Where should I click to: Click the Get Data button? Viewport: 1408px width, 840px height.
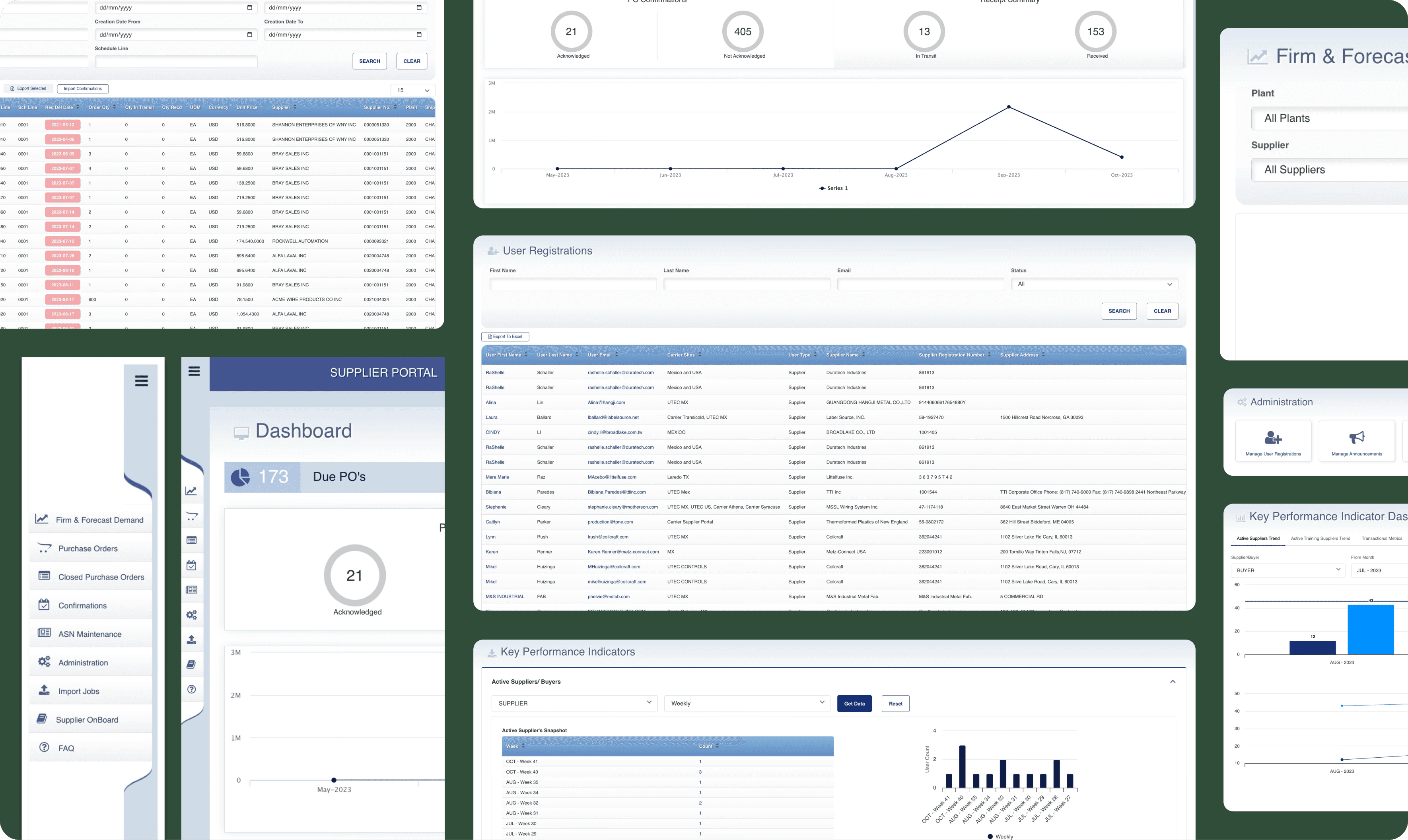854,704
